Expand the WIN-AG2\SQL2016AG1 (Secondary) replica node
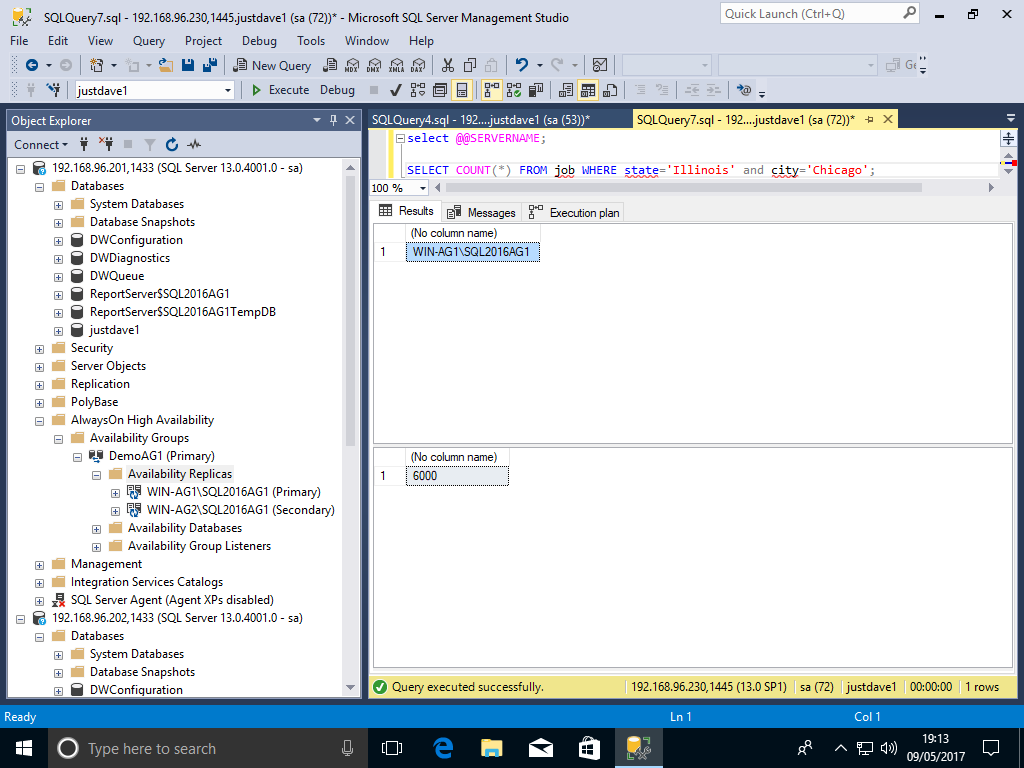Screen dimensions: 1024x768 tap(116, 510)
